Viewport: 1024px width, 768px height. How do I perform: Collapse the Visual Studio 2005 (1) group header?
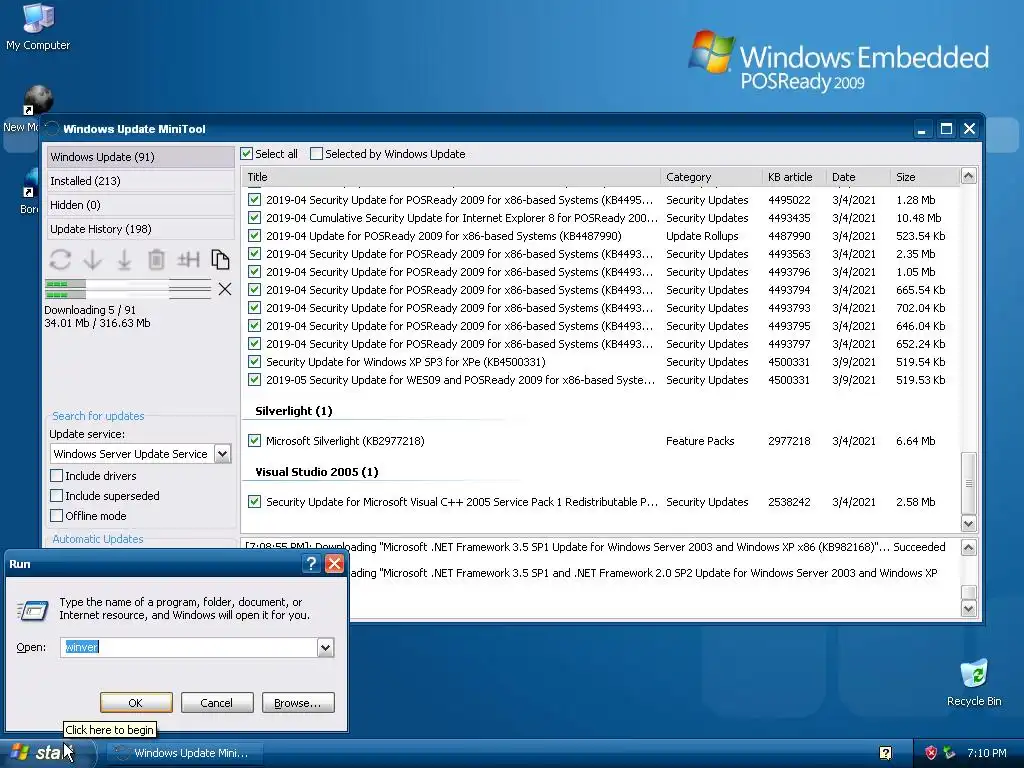(x=317, y=472)
